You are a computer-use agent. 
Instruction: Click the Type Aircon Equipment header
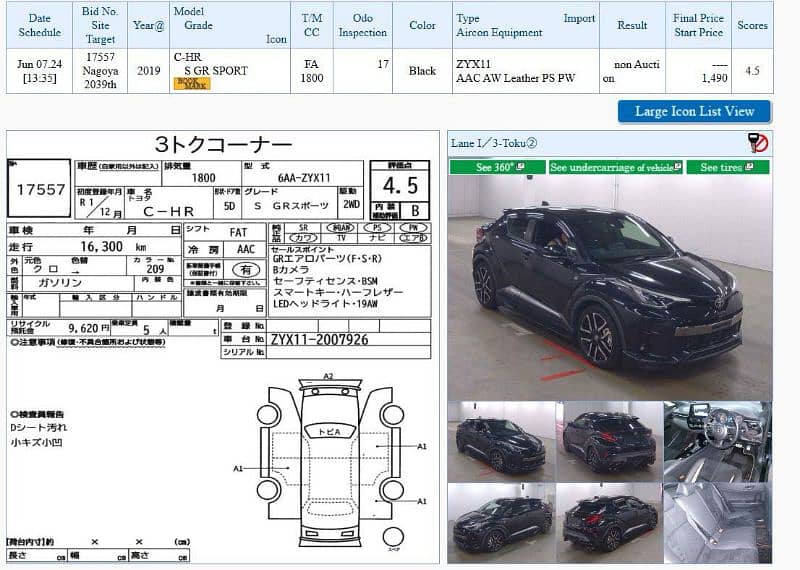(526, 25)
